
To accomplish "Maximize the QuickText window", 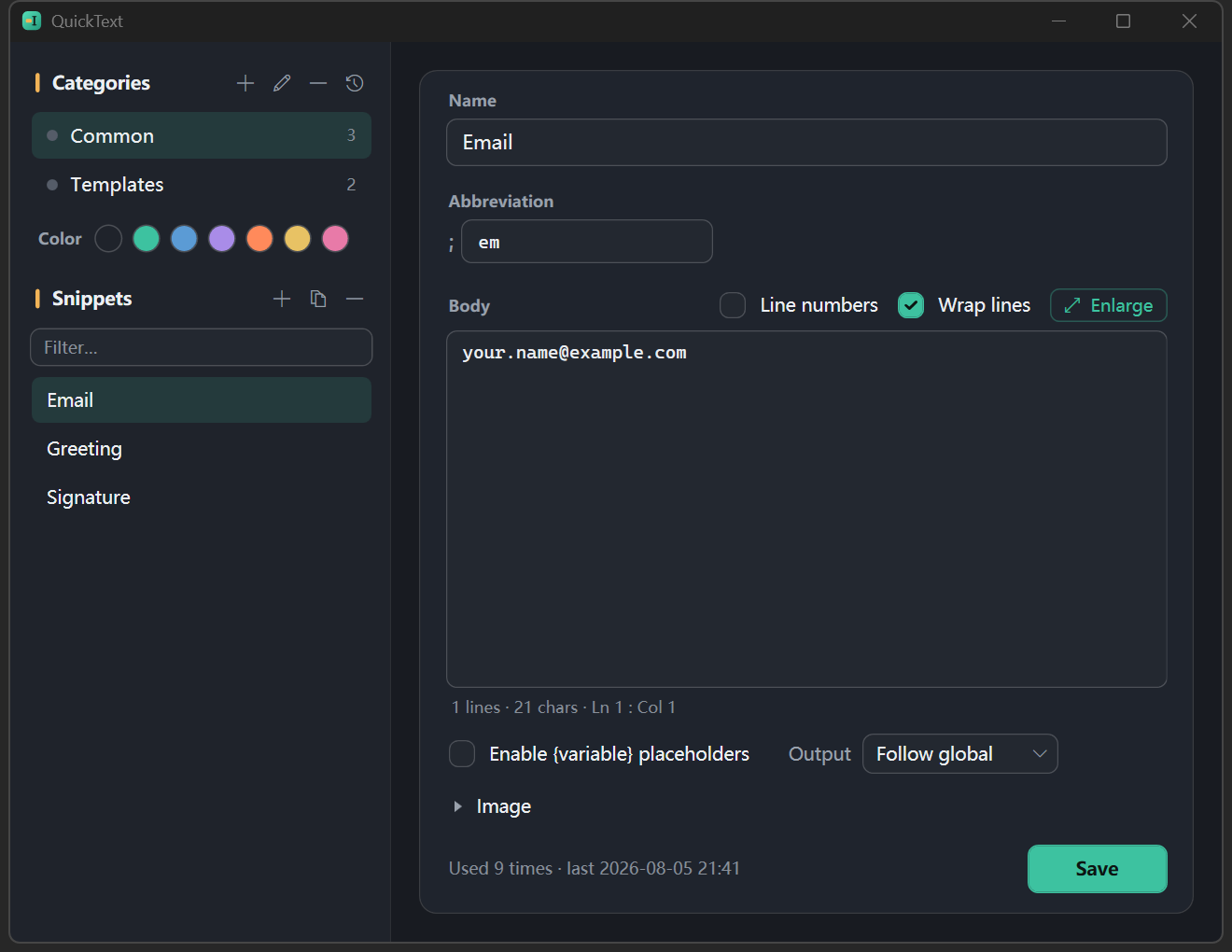I will coord(1124,21).
